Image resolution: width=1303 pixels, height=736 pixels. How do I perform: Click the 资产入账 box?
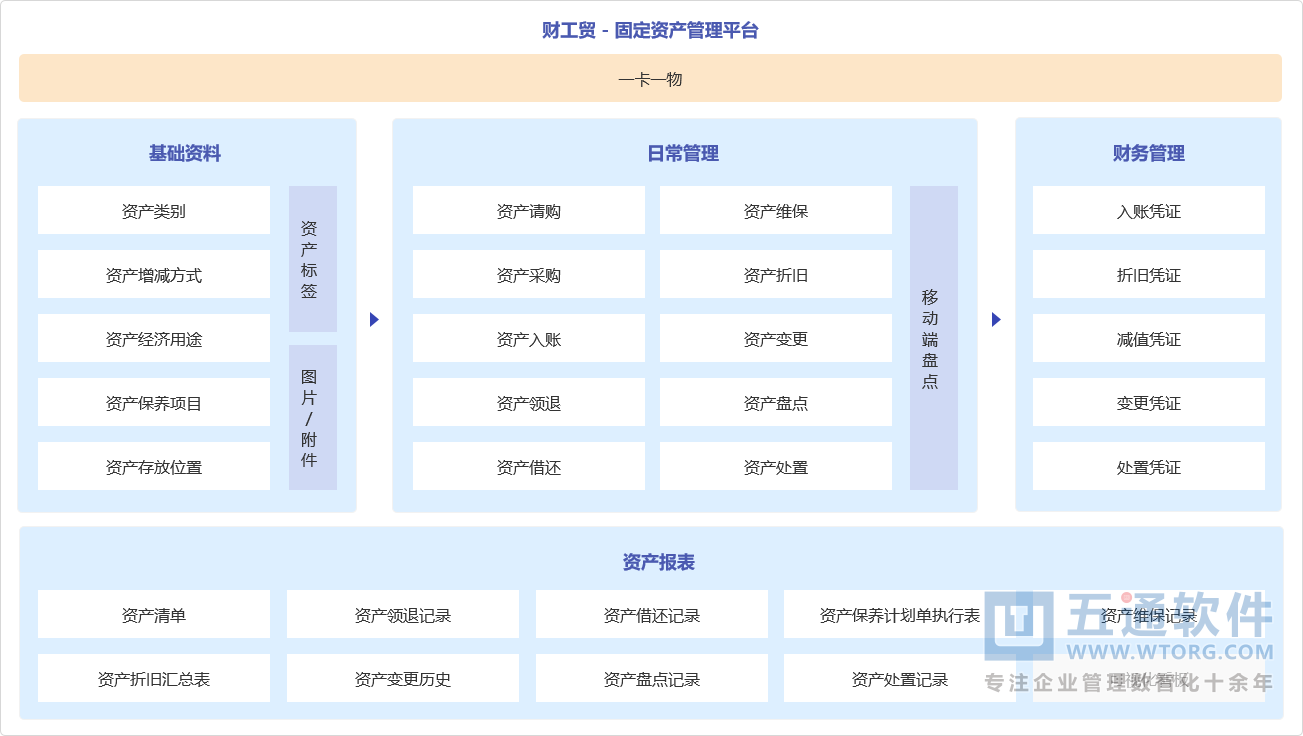[x=529, y=339]
